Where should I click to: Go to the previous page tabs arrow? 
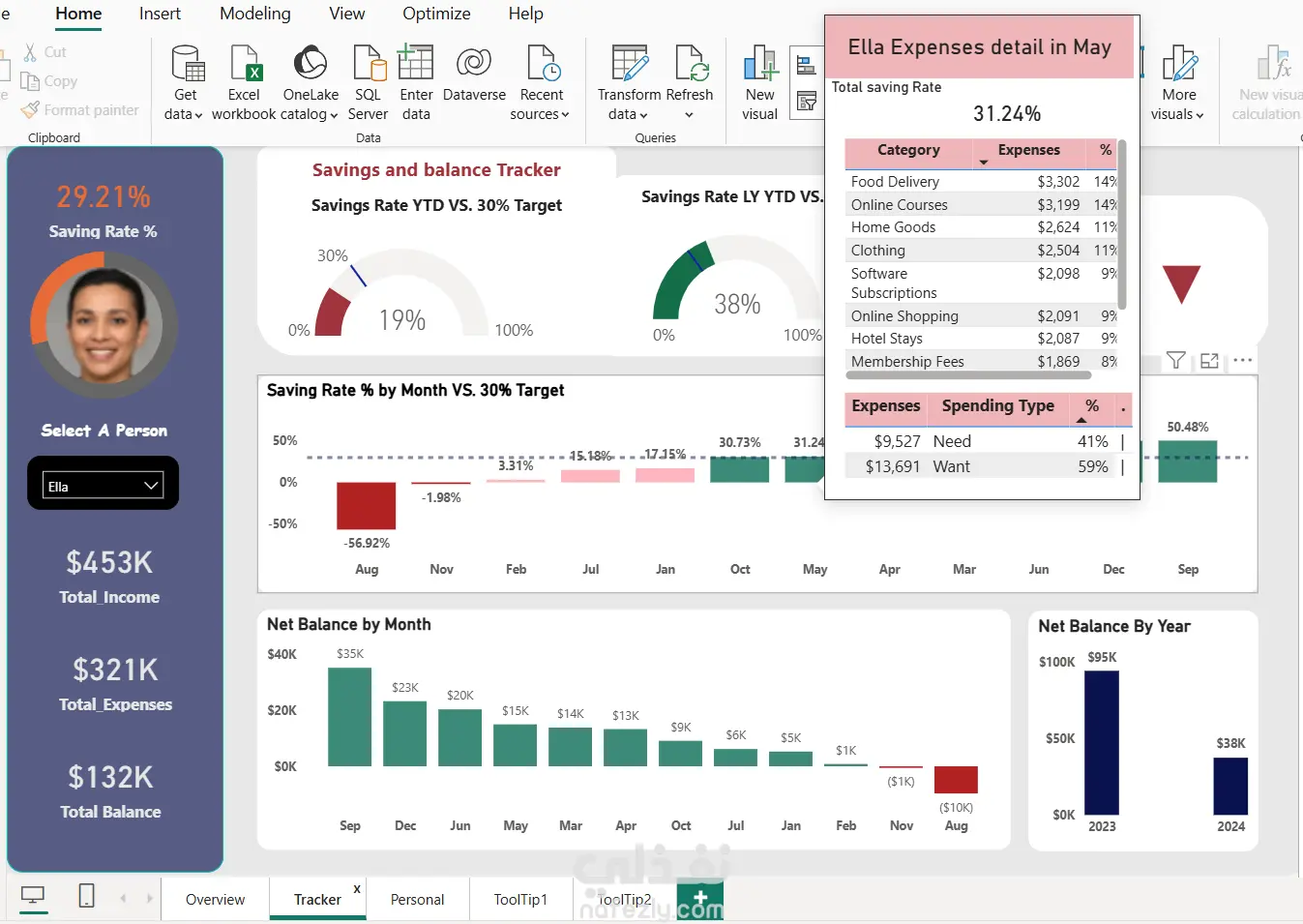click(x=123, y=899)
